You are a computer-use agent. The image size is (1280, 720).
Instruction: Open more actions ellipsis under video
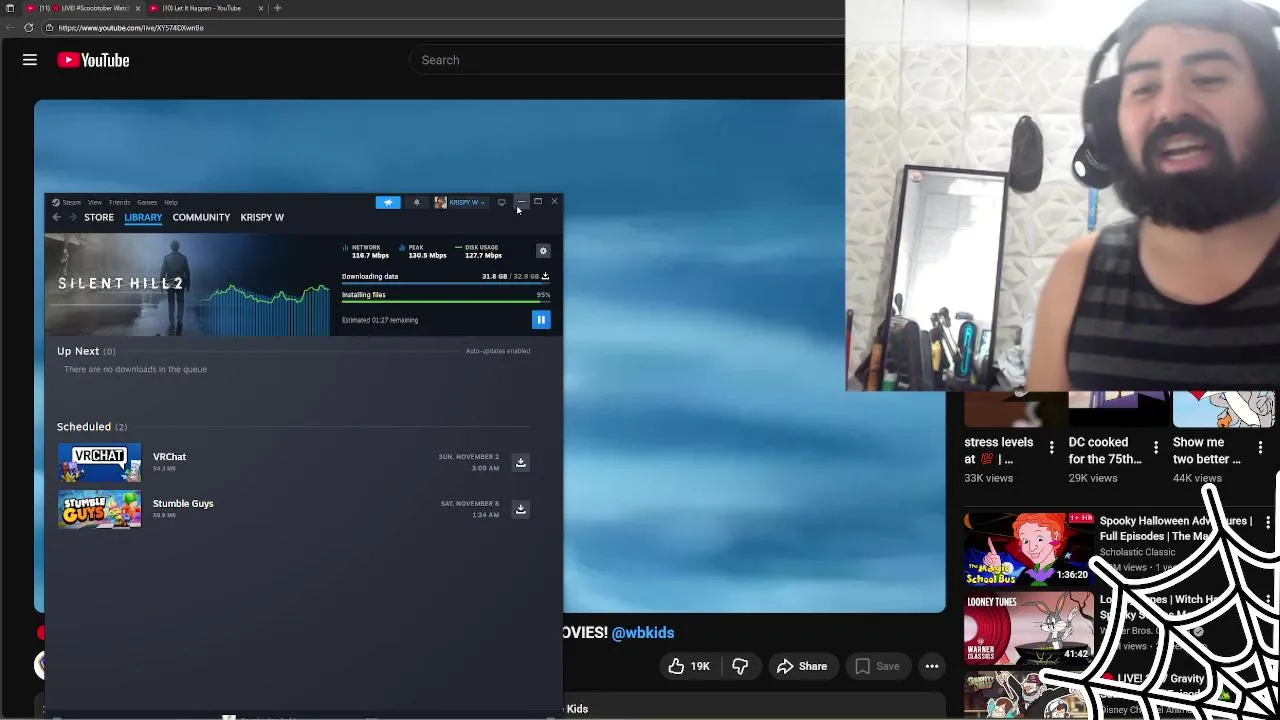pos(932,666)
